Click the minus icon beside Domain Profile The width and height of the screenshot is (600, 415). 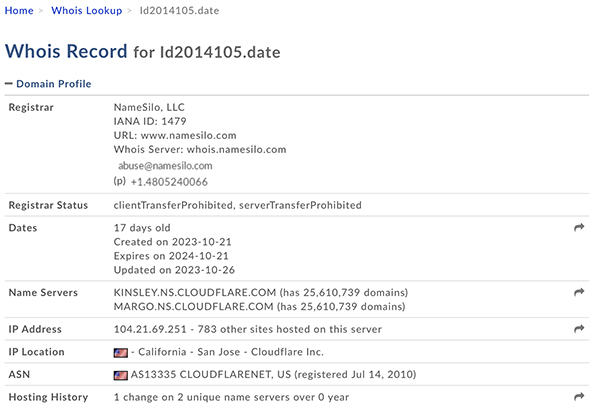click(x=9, y=83)
